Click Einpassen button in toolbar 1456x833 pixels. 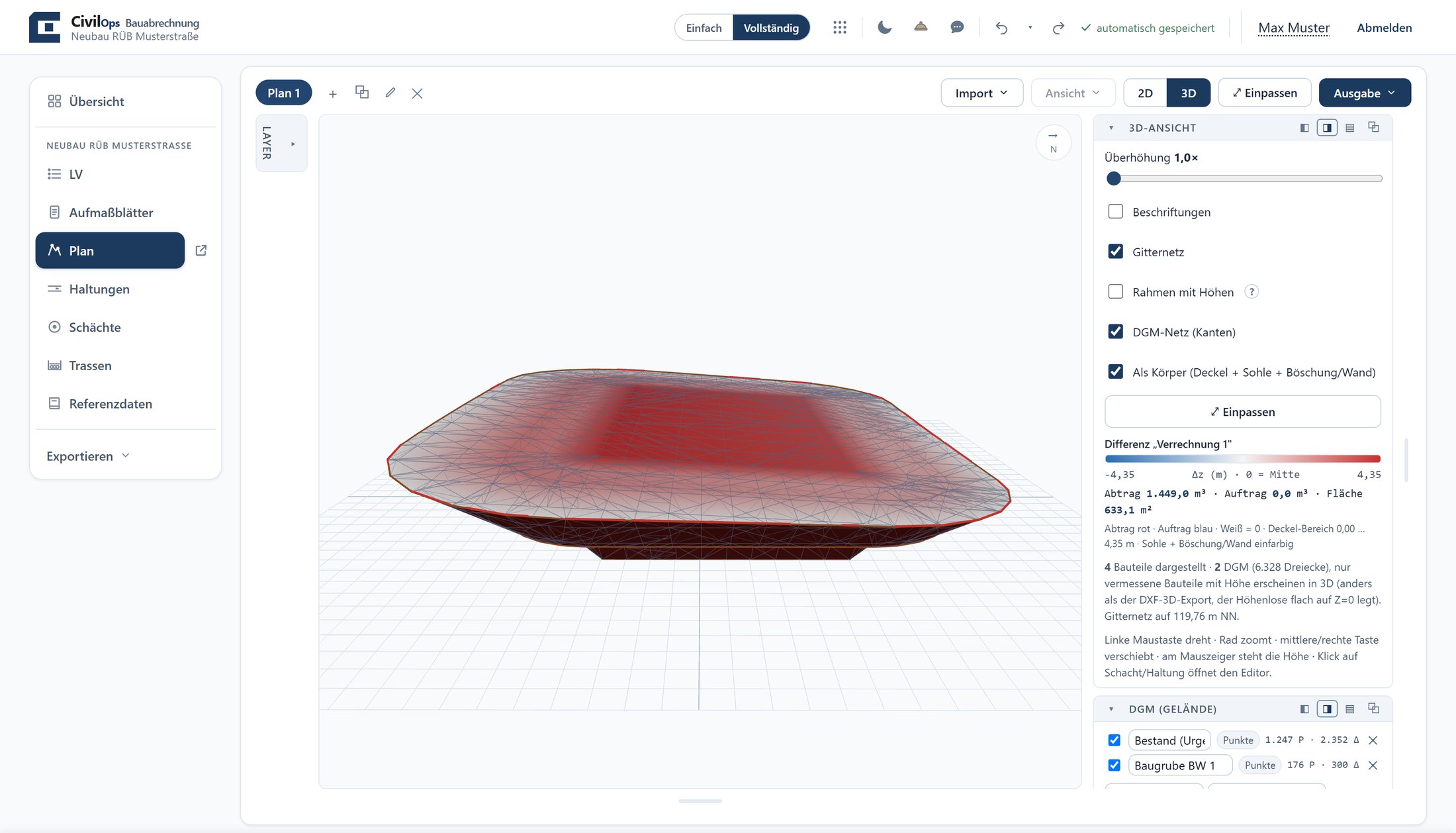[1264, 93]
